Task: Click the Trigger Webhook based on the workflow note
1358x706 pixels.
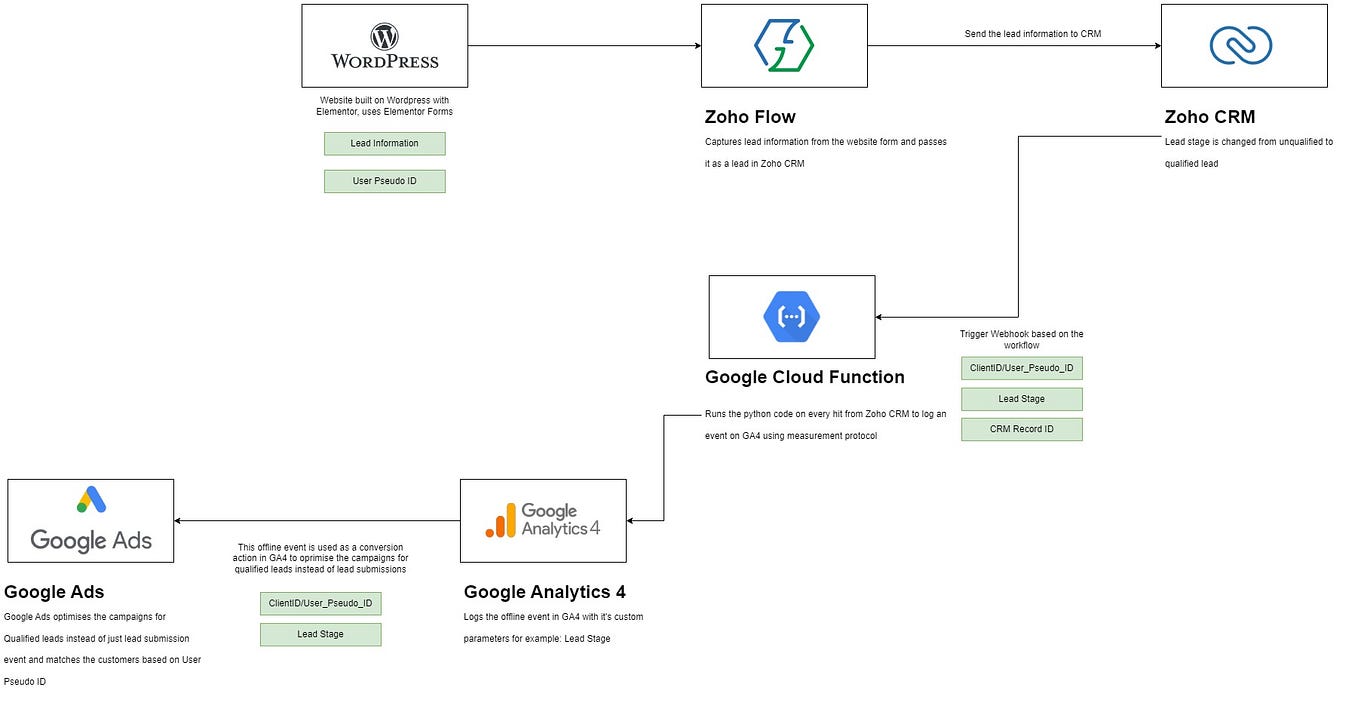Action: point(1021,339)
